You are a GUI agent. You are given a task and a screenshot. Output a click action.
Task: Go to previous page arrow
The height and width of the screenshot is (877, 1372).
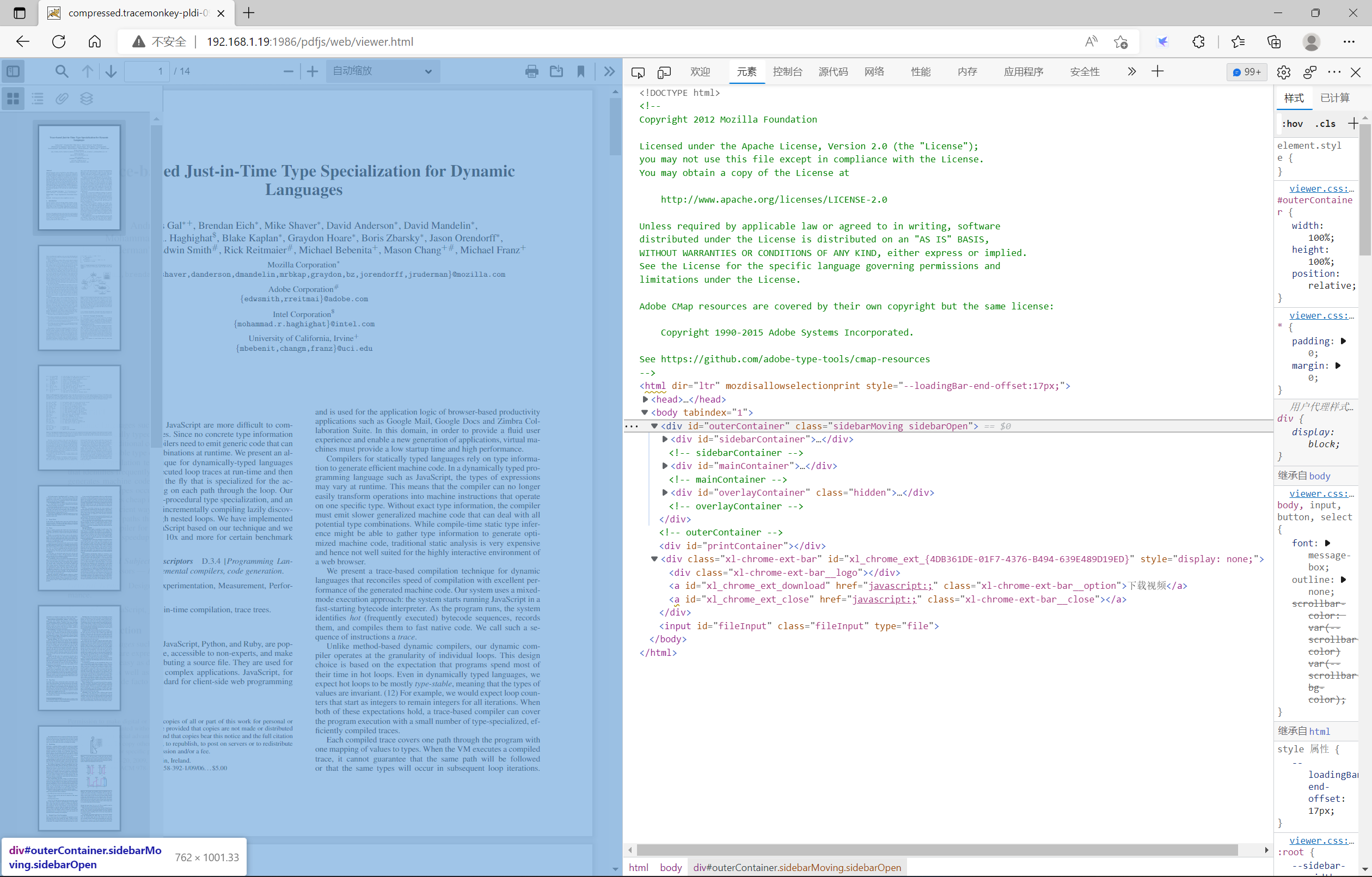click(87, 71)
